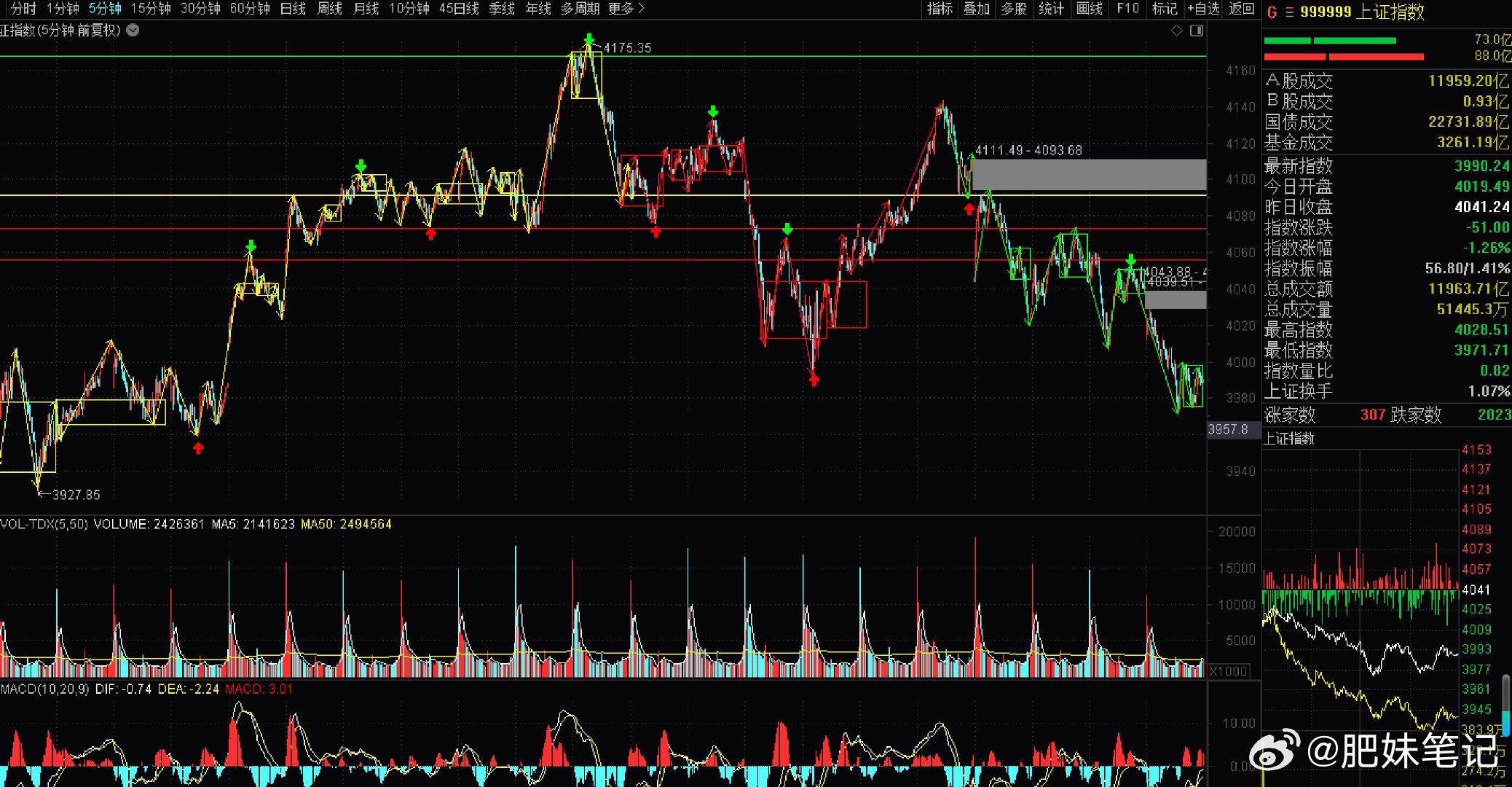The height and width of the screenshot is (787, 1512).
Task: Expand the 更多 periods menu
Action: 626,8
